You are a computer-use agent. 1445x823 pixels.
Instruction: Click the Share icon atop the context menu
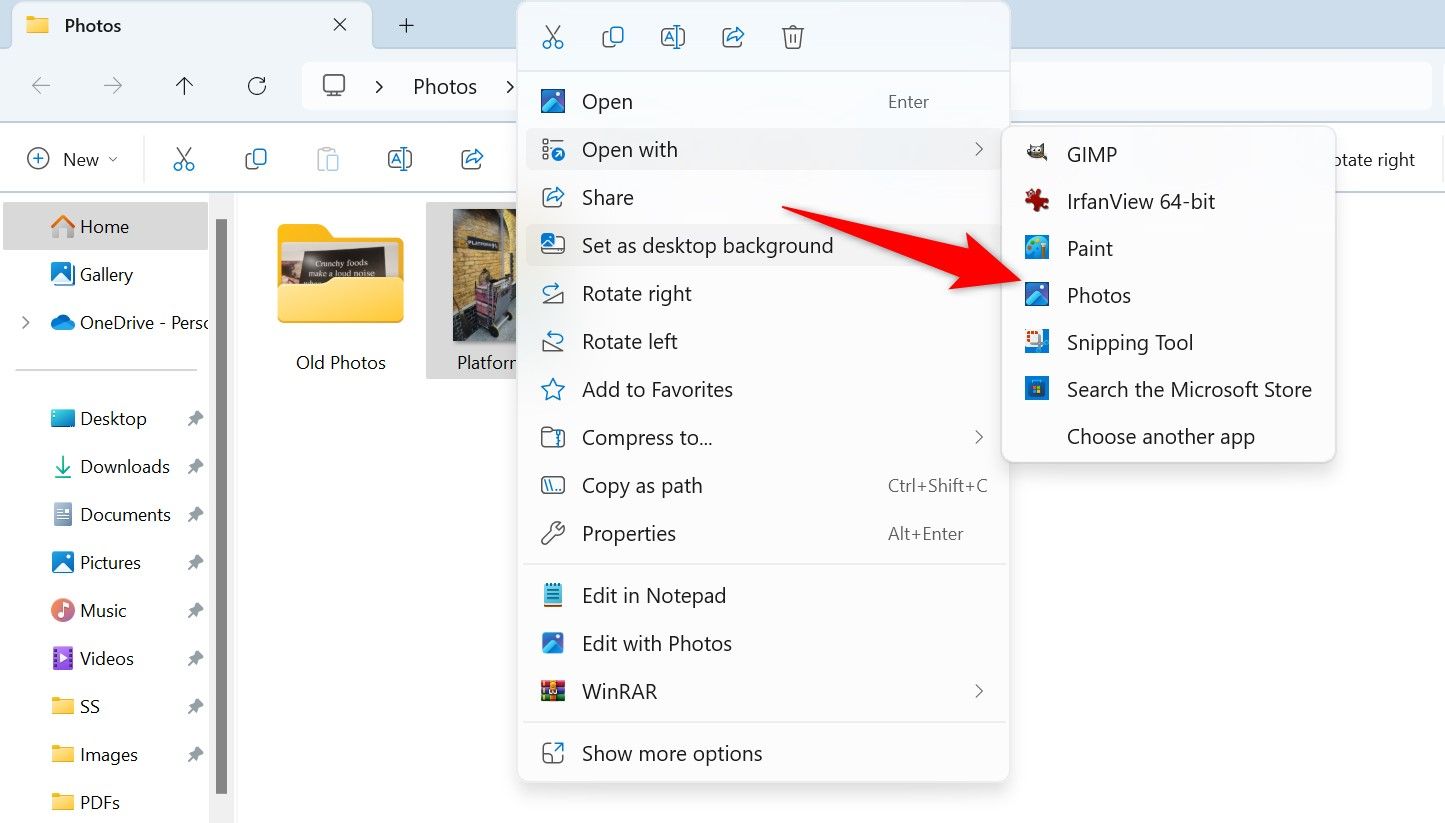point(732,36)
